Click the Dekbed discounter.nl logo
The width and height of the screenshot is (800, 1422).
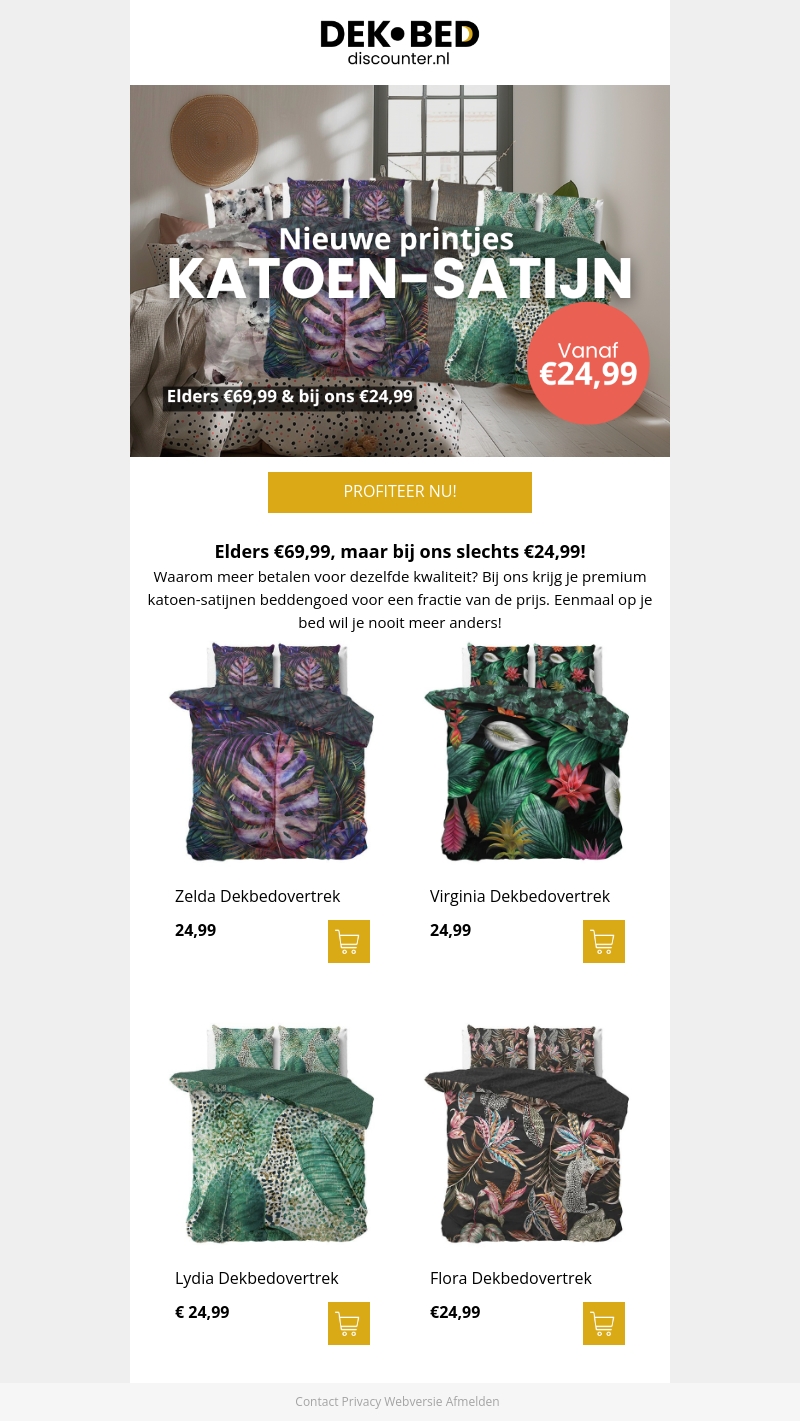pos(400,43)
